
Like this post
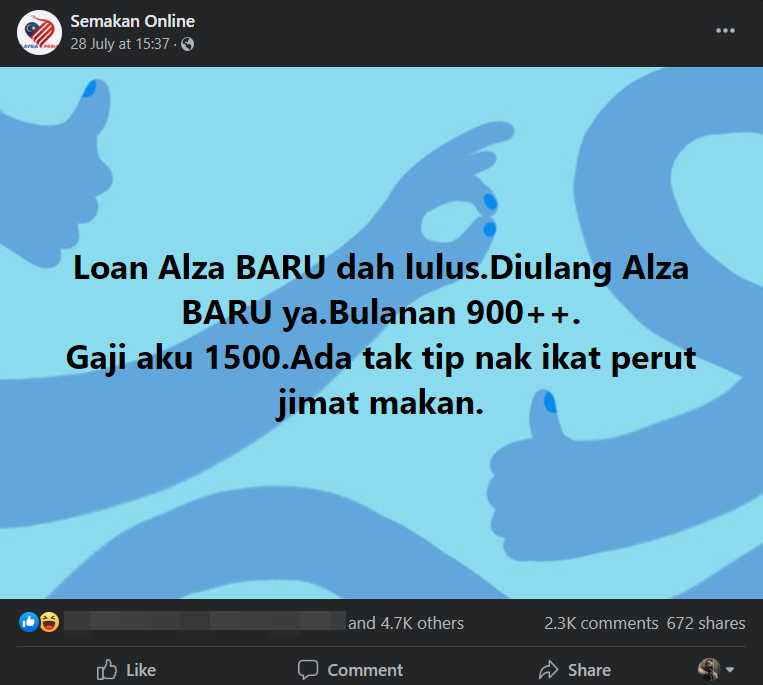pos(127,670)
